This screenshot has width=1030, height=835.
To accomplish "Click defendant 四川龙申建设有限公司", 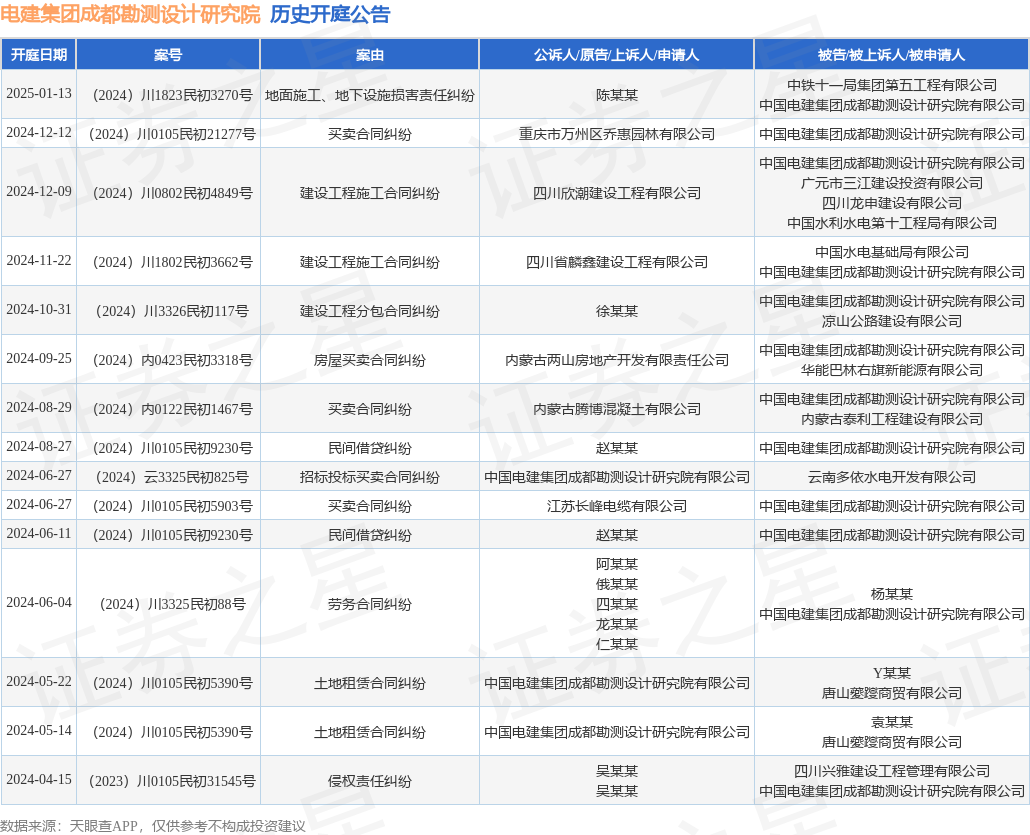I will pos(891,203).
